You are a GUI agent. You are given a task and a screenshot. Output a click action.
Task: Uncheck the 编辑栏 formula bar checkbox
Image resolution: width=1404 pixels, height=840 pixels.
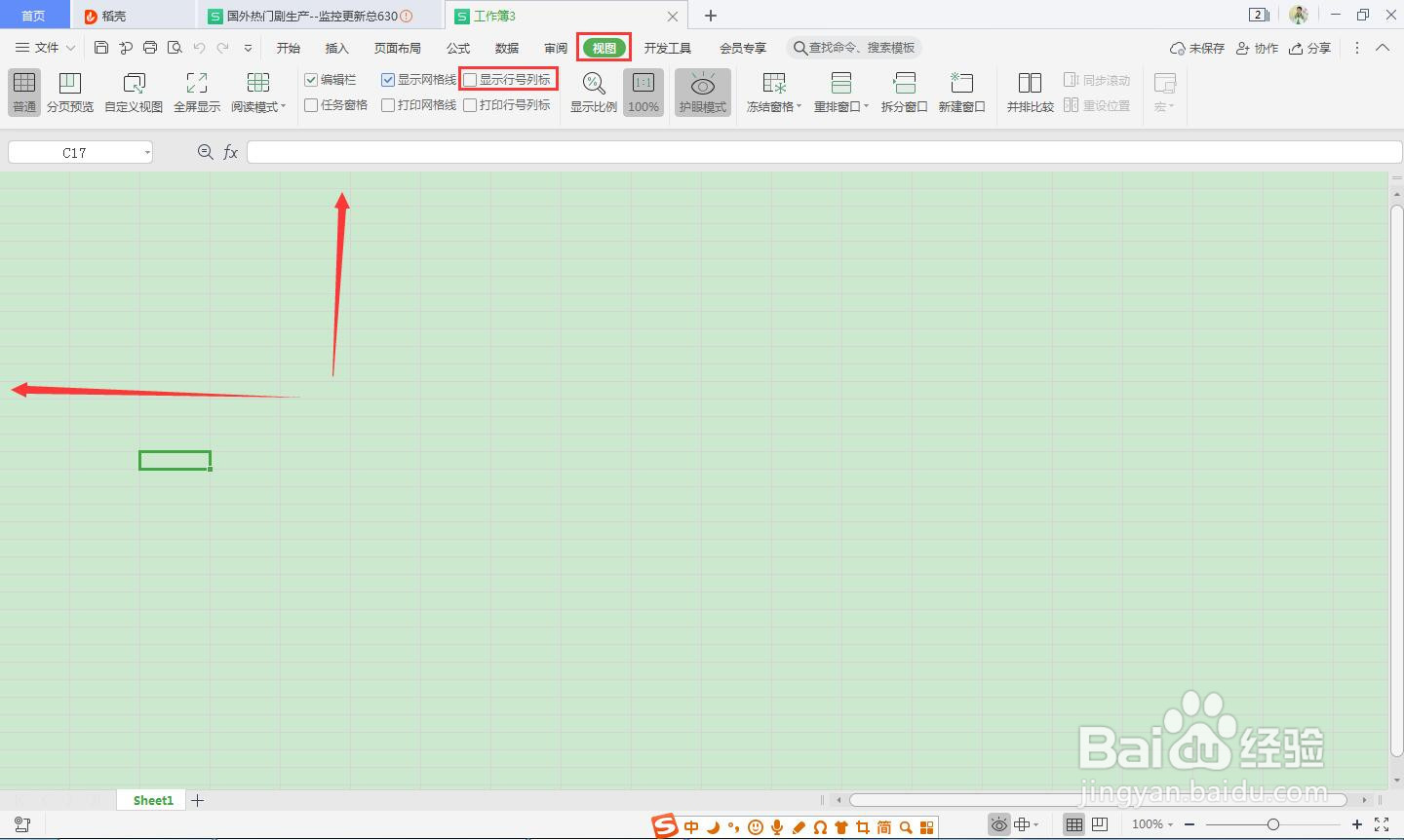(x=311, y=80)
